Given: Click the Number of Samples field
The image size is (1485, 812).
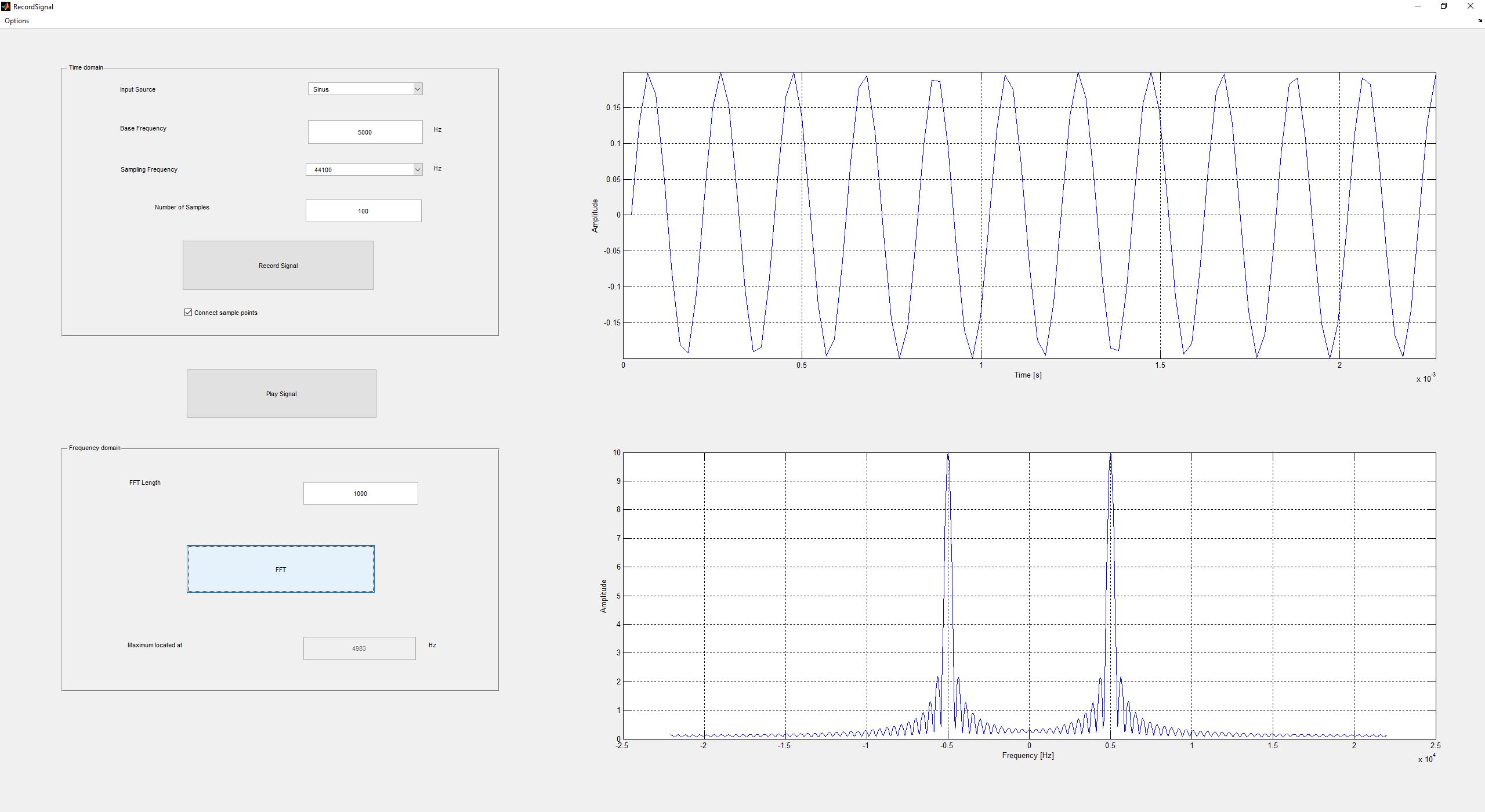Looking at the screenshot, I should pyautogui.click(x=363, y=211).
